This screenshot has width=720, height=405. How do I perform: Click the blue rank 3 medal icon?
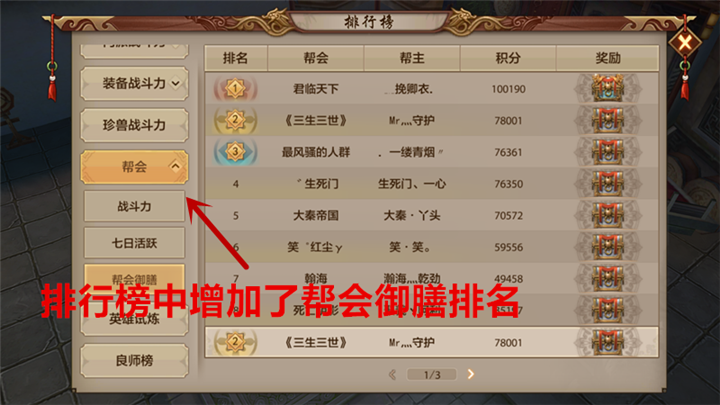click(x=235, y=152)
